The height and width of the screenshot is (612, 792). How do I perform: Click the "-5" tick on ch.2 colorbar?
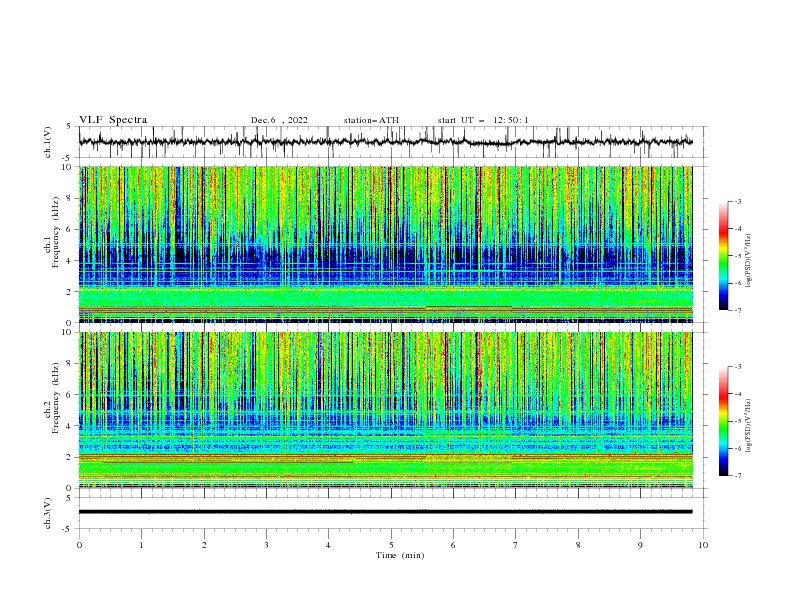[x=738, y=421]
